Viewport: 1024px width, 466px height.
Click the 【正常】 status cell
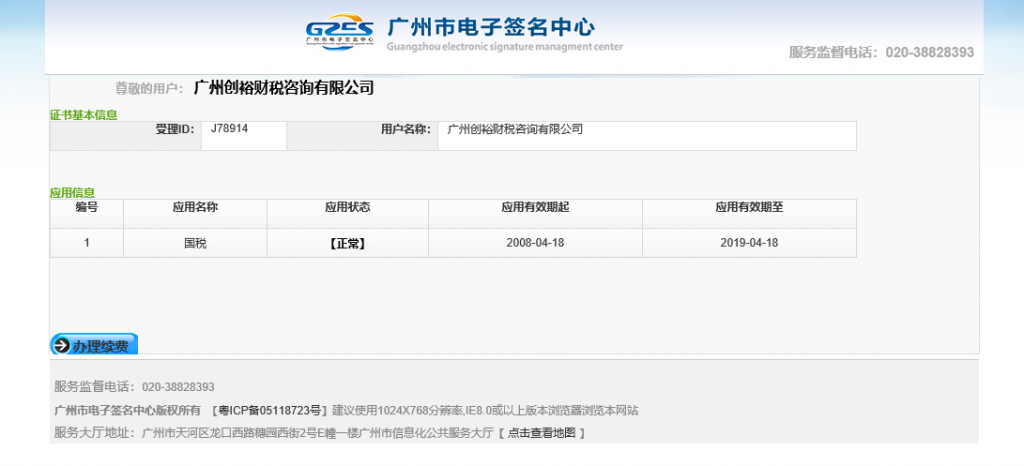coord(347,243)
